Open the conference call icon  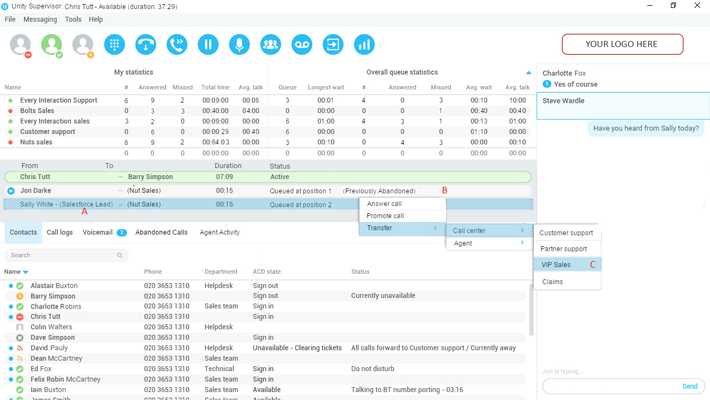coord(270,45)
